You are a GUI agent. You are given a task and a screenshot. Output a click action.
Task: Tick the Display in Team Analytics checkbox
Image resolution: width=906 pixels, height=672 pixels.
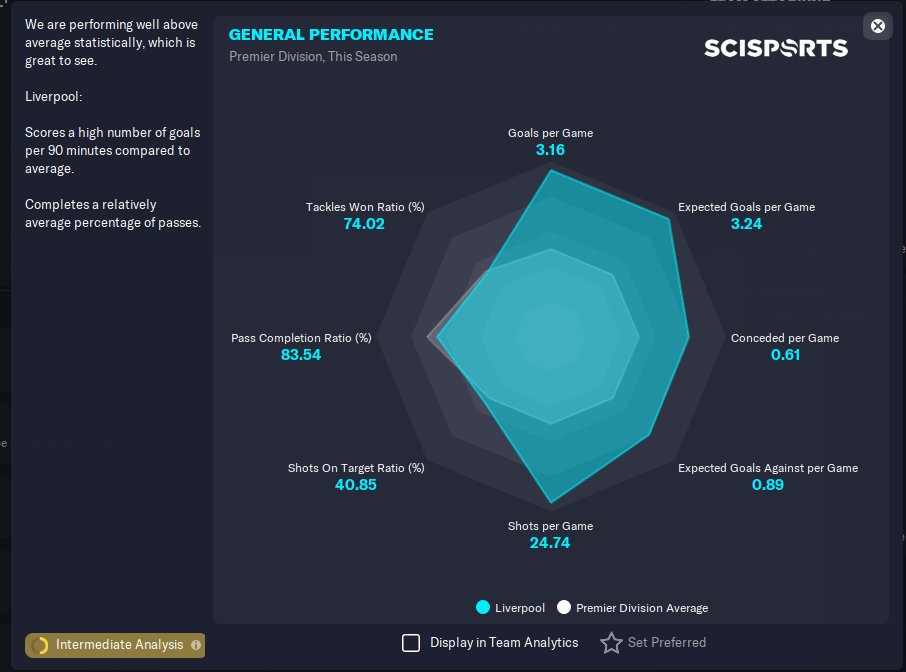411,643
